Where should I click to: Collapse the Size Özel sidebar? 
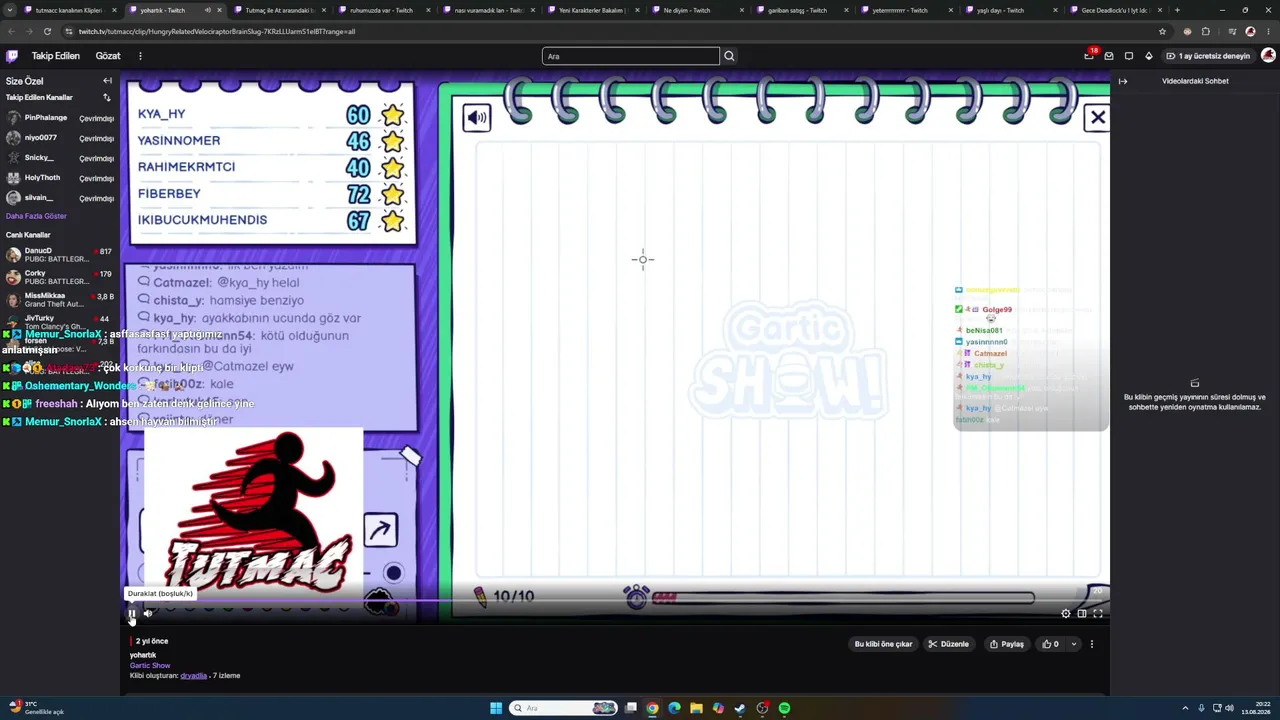(107, 81)
